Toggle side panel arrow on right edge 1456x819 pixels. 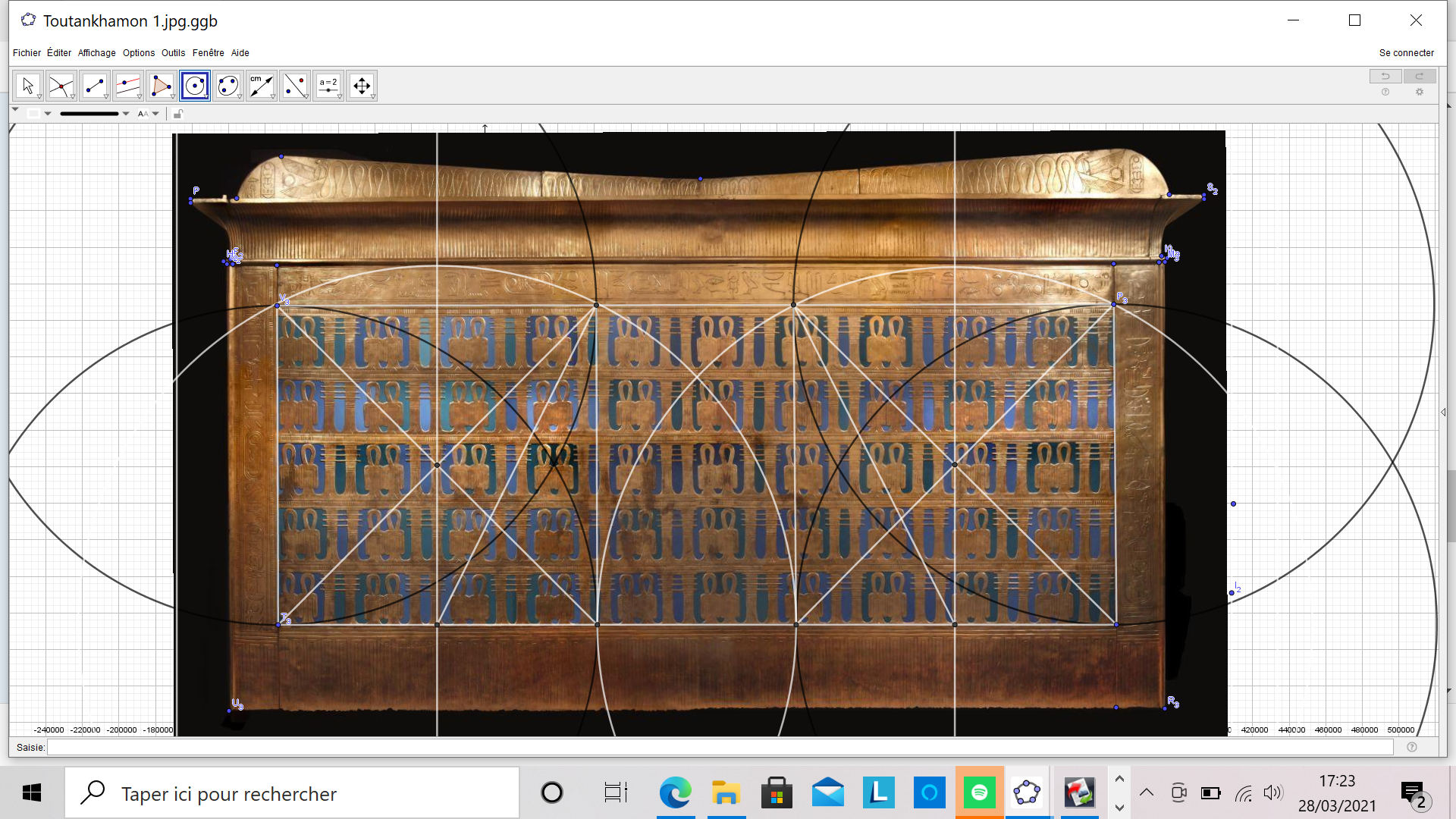(x=1443, y=413)
